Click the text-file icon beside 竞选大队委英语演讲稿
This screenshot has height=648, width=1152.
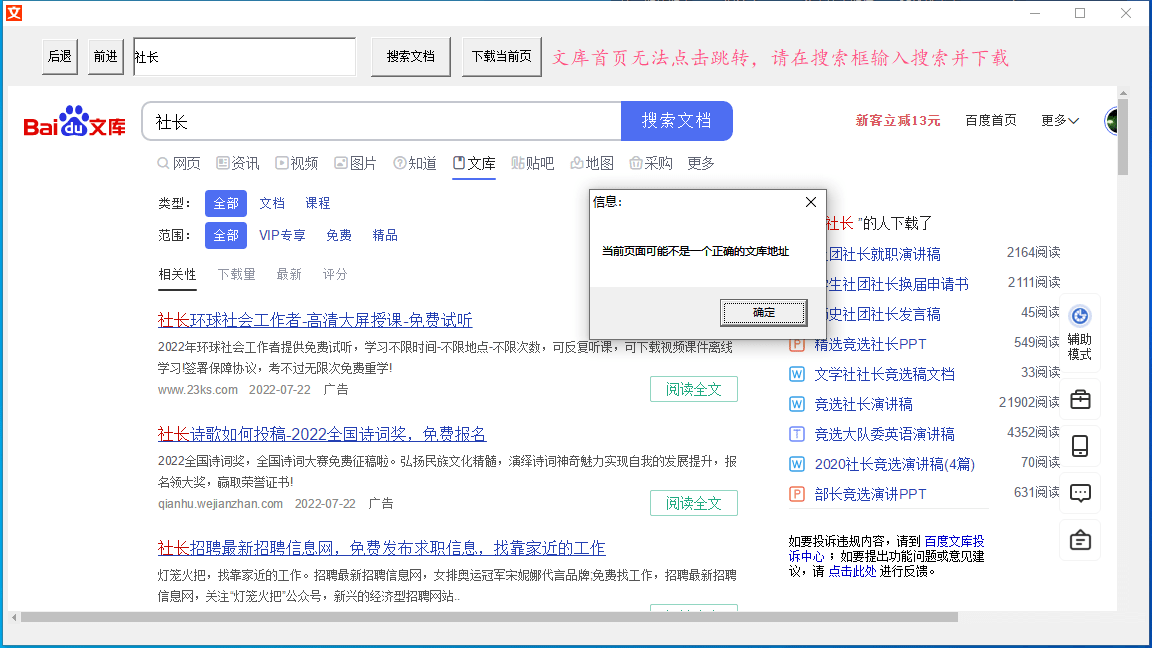click(796, 435)
